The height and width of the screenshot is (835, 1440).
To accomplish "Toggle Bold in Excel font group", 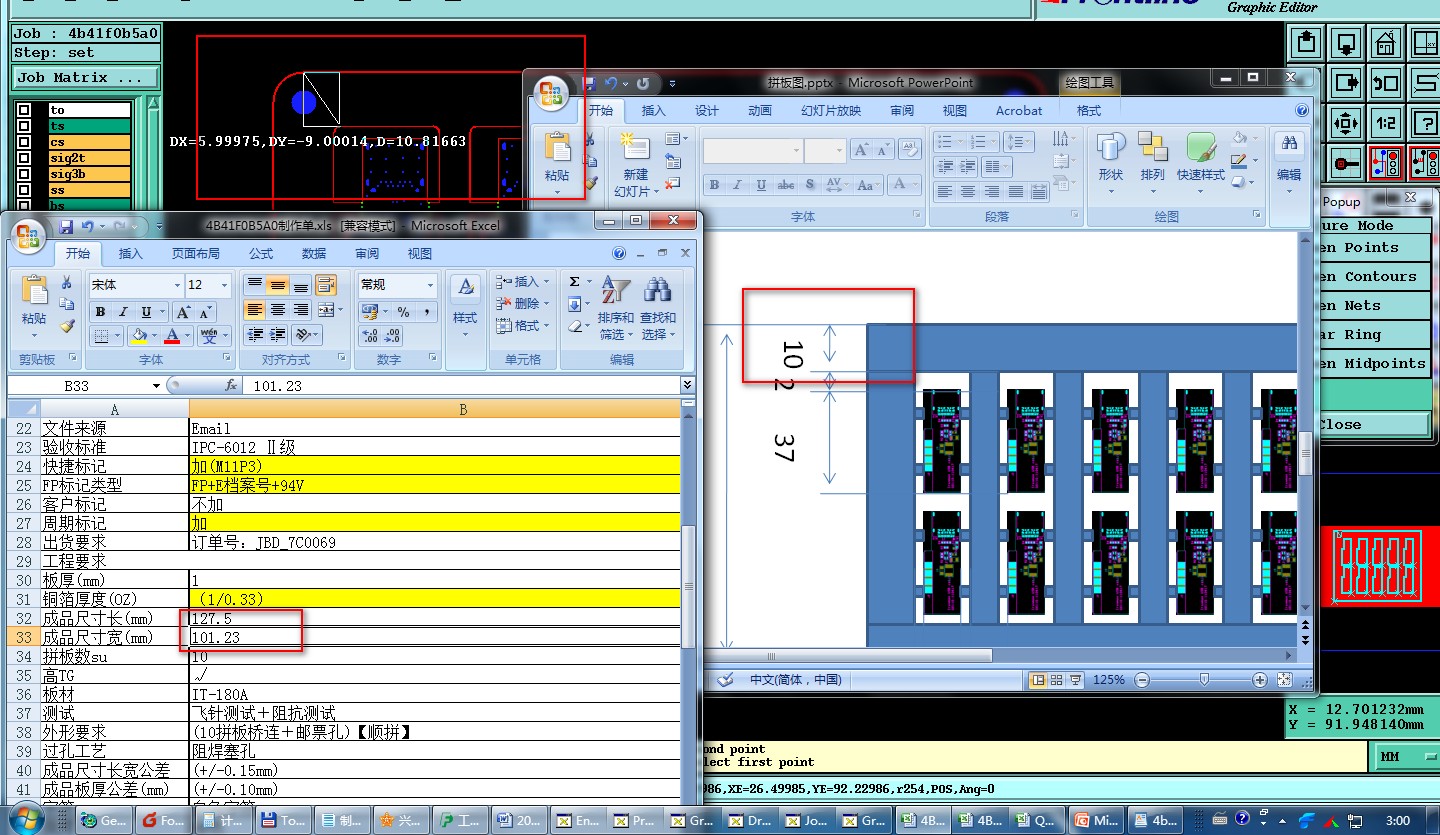I will click(100, 311).
